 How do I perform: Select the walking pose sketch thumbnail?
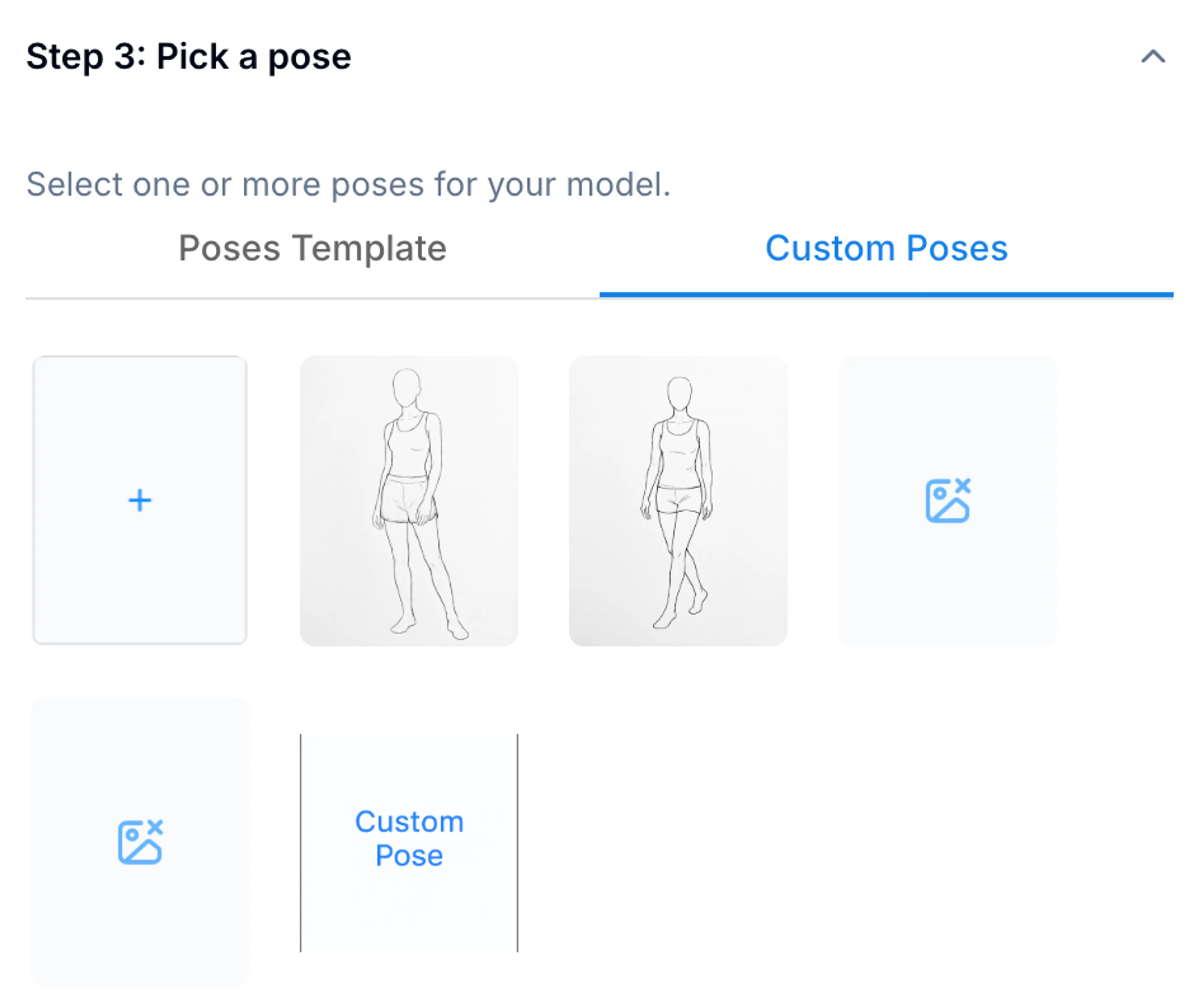[678, 500]
